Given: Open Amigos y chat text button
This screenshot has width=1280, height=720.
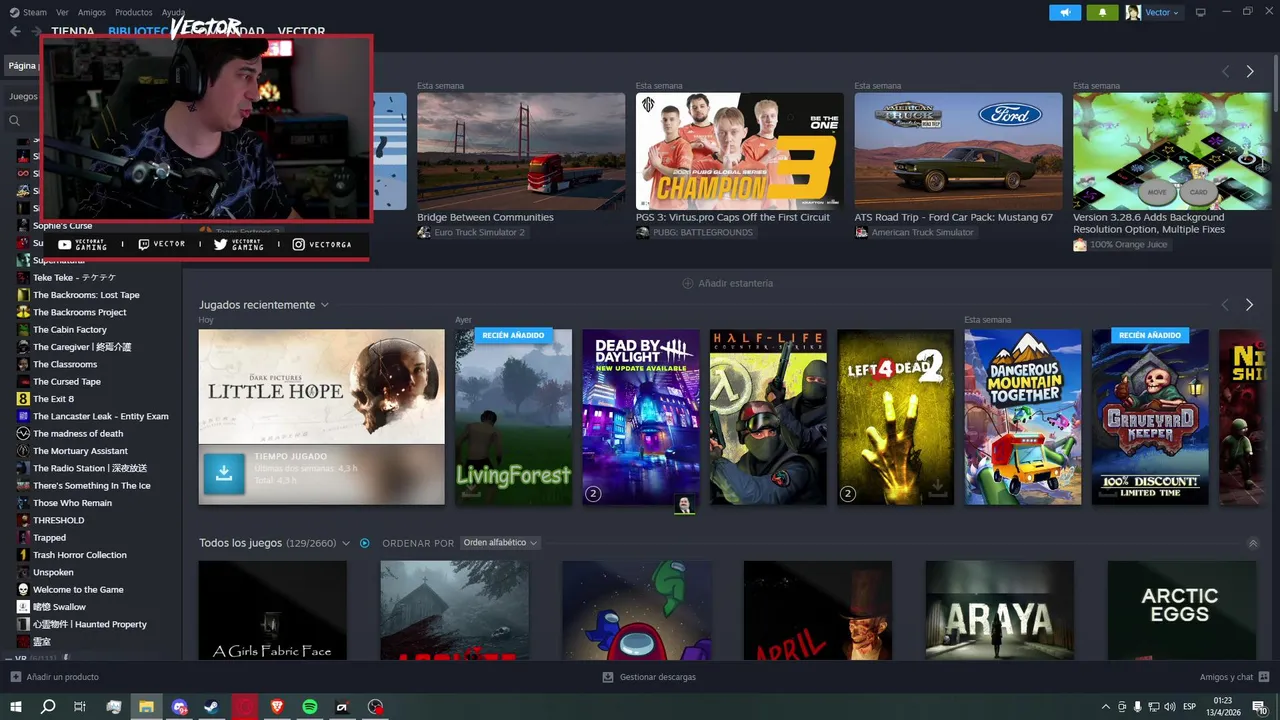Looking at the screenshot, I should pos(1227,677).
